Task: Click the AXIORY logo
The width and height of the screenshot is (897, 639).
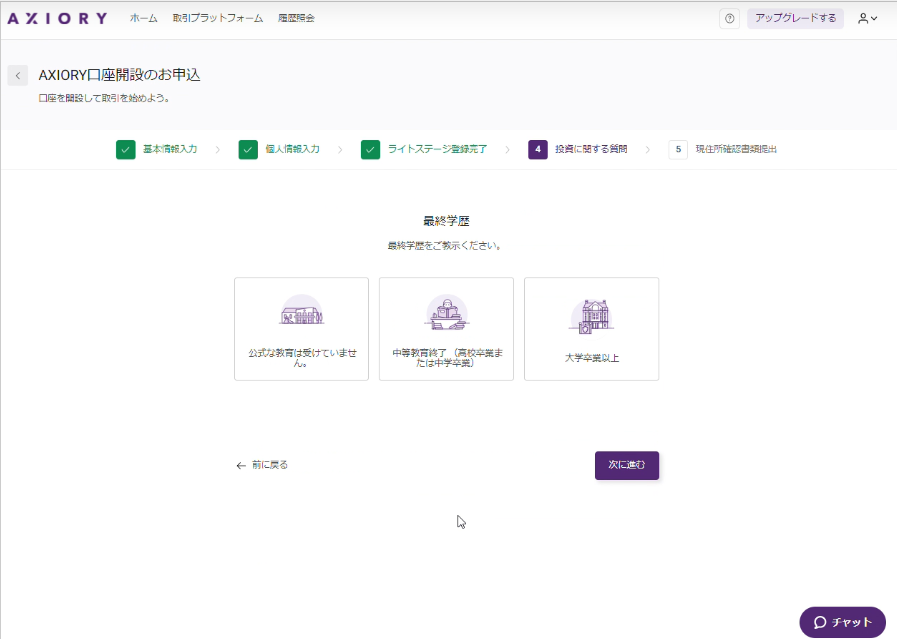Action: coord(57,18)
